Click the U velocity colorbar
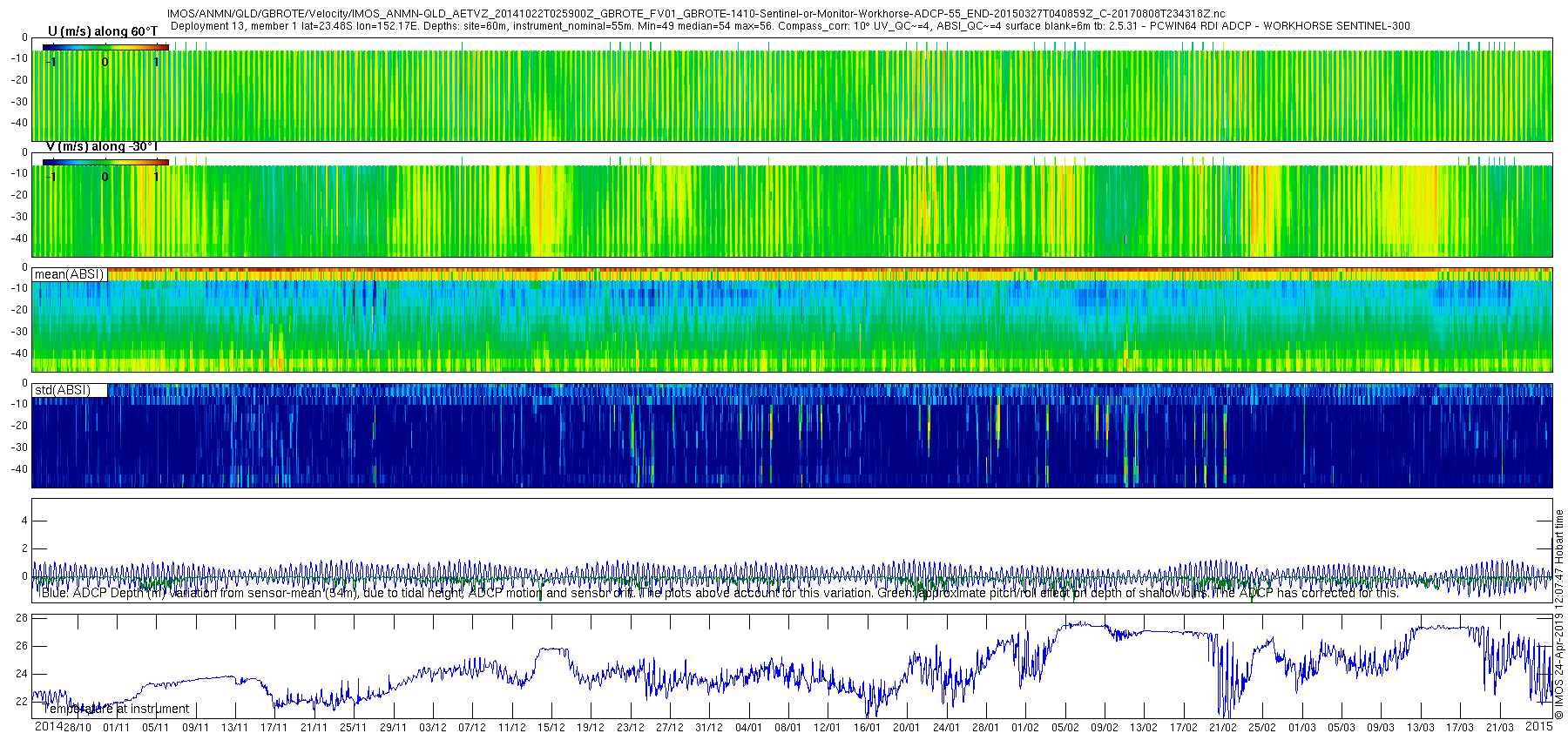This screenshot has width=1568, height=740. (105, 47)
